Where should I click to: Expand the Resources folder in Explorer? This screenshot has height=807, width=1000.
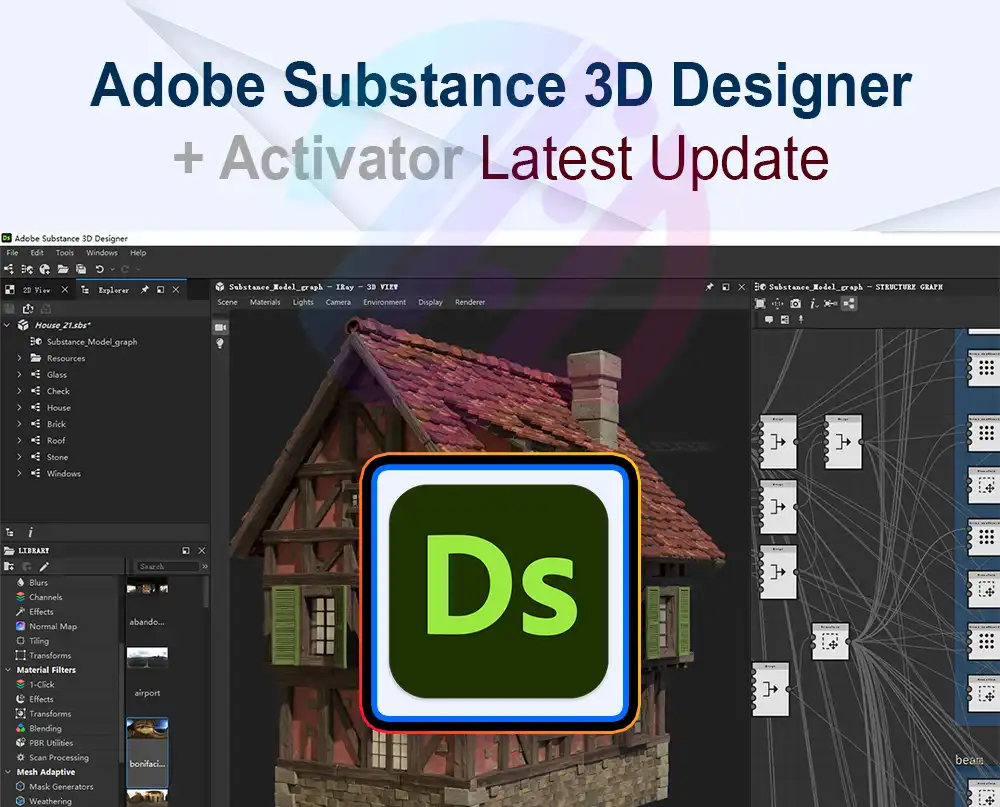pos(19,358)
